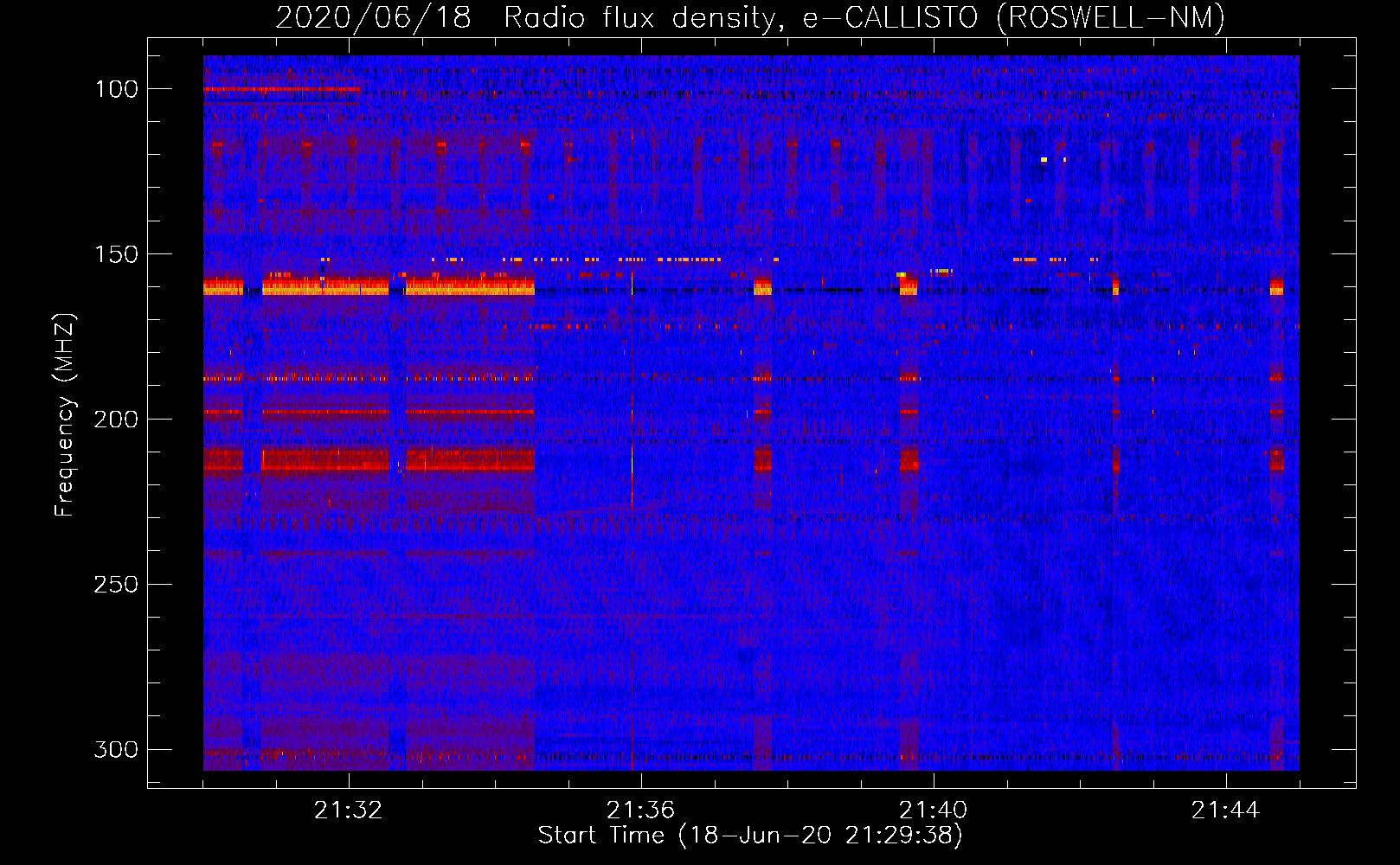
Task: Select the 300 MHz frequency axis label
Action: (117, 749)
